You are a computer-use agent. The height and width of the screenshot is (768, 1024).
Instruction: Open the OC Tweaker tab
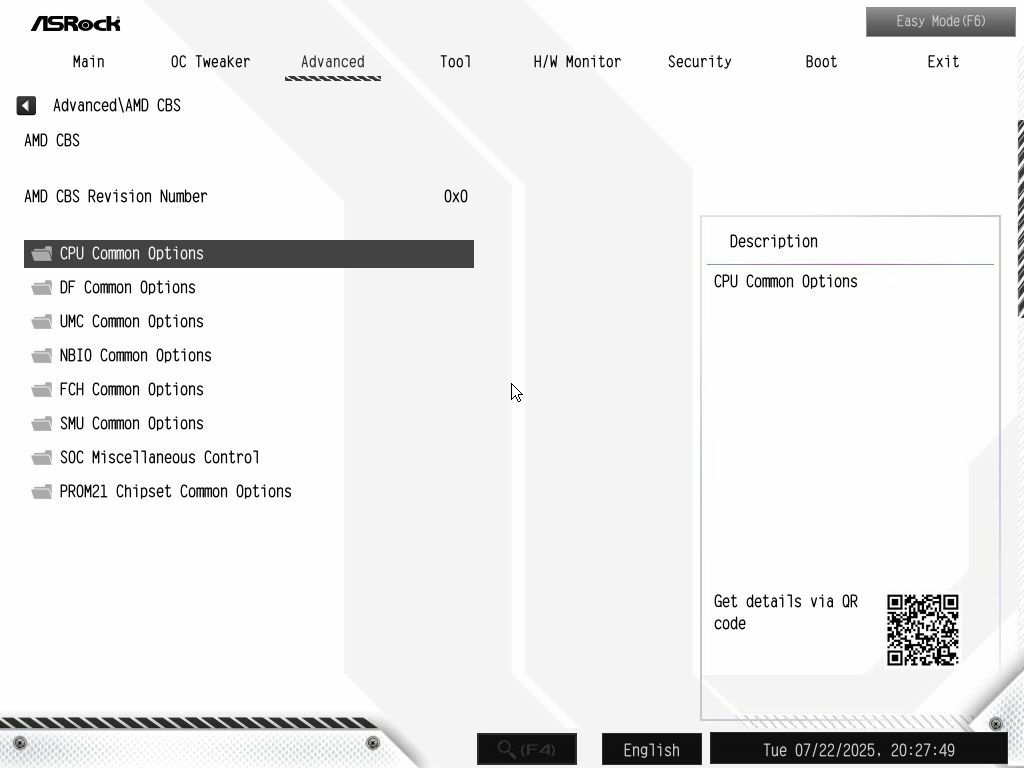click(210, 62)
